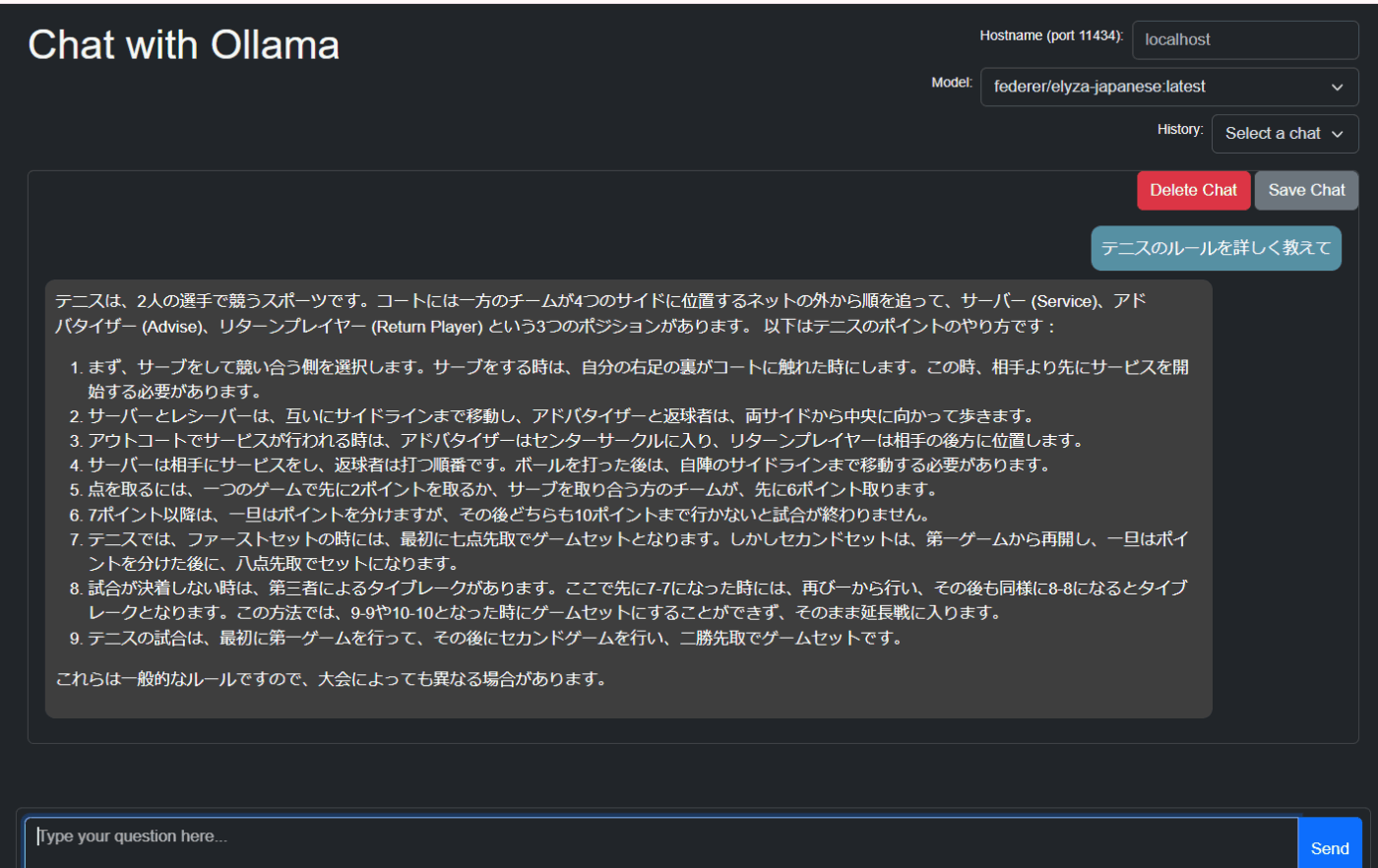Click the 'History:' label
The height and width of the screenshot is (868, 1378).
click(1180, 129)
